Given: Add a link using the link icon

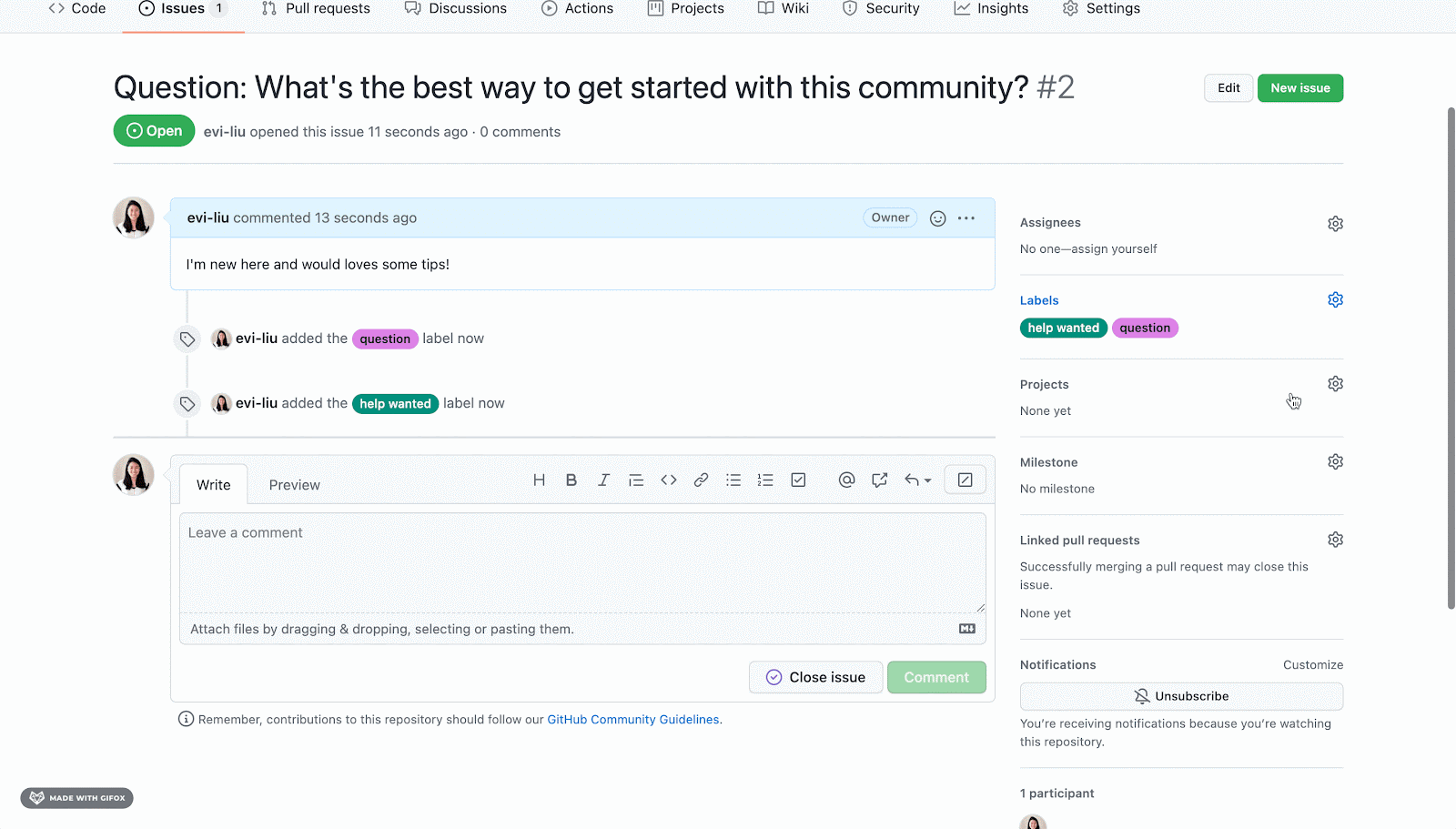Looking at the screenshot, I should 701,480.
